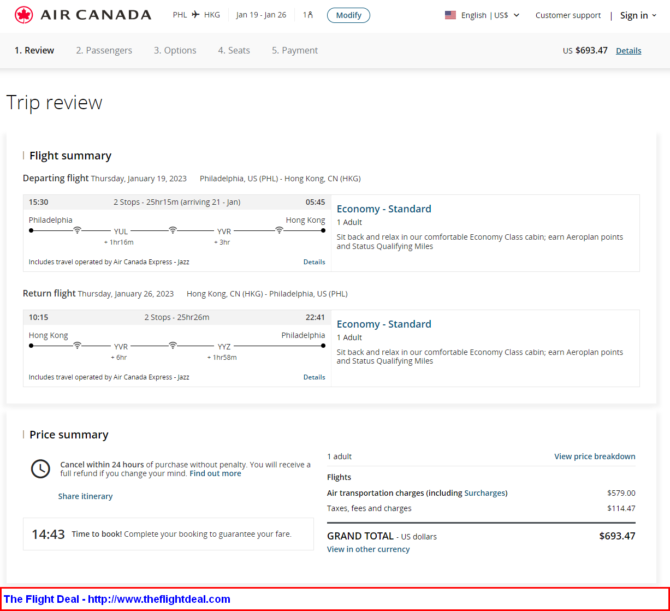Image resolution: width=670 pixels, height=611 pixels.
Task: Click the clock icon beside cancel policy
Action: (x=41, y=469)
